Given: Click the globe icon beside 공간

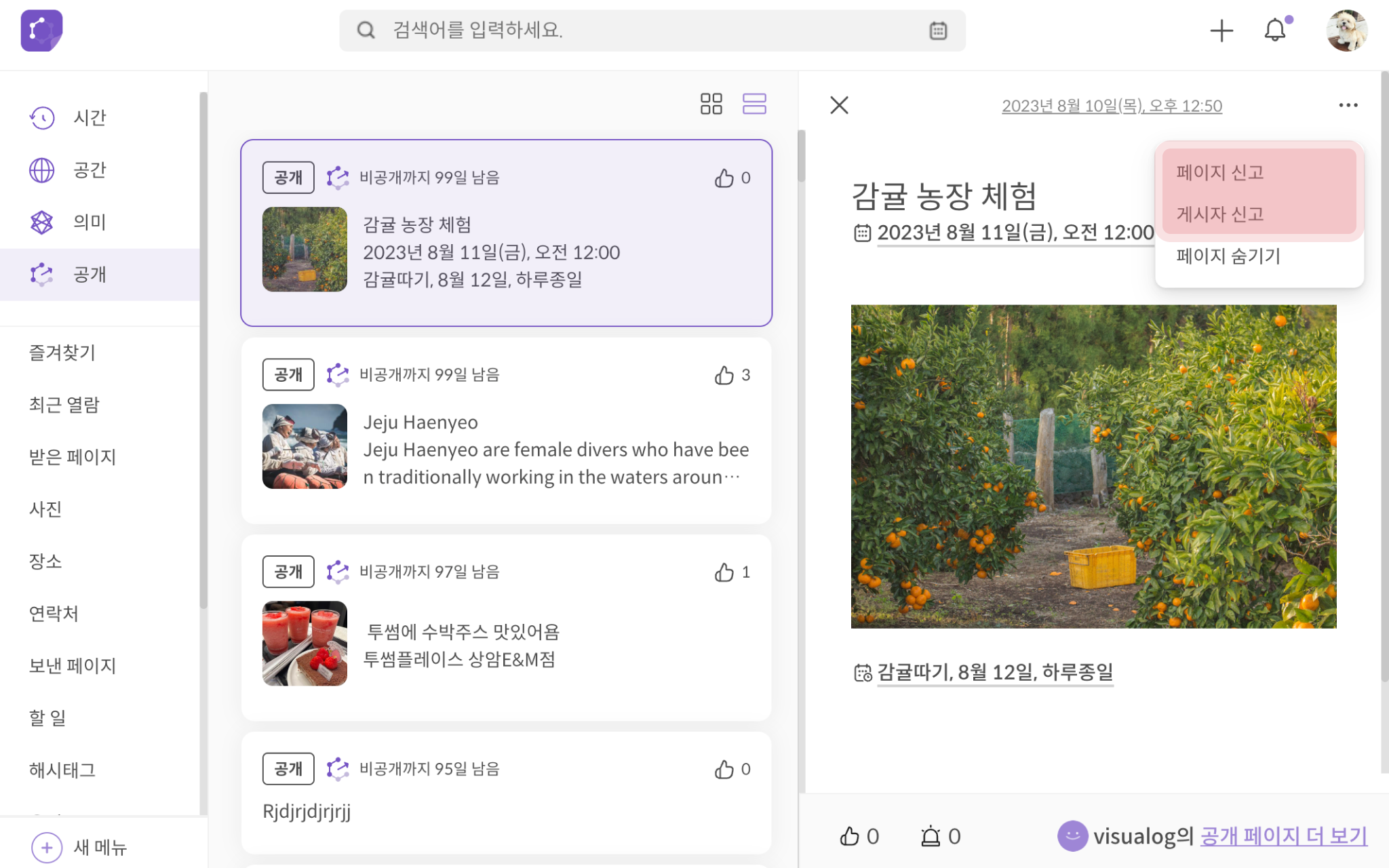Looking at the screenshot, I should pos(42,170).
